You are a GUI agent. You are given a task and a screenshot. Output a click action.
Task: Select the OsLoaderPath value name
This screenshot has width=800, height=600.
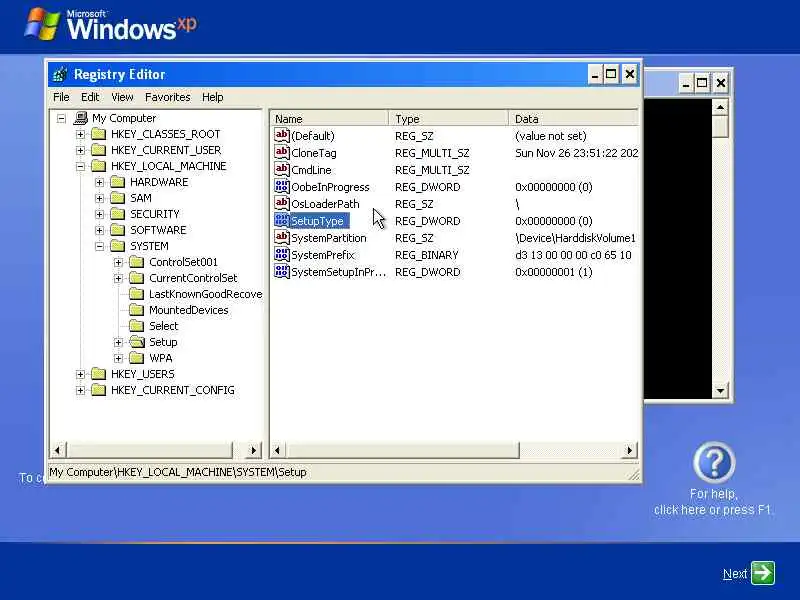click(x=325, y=204)
